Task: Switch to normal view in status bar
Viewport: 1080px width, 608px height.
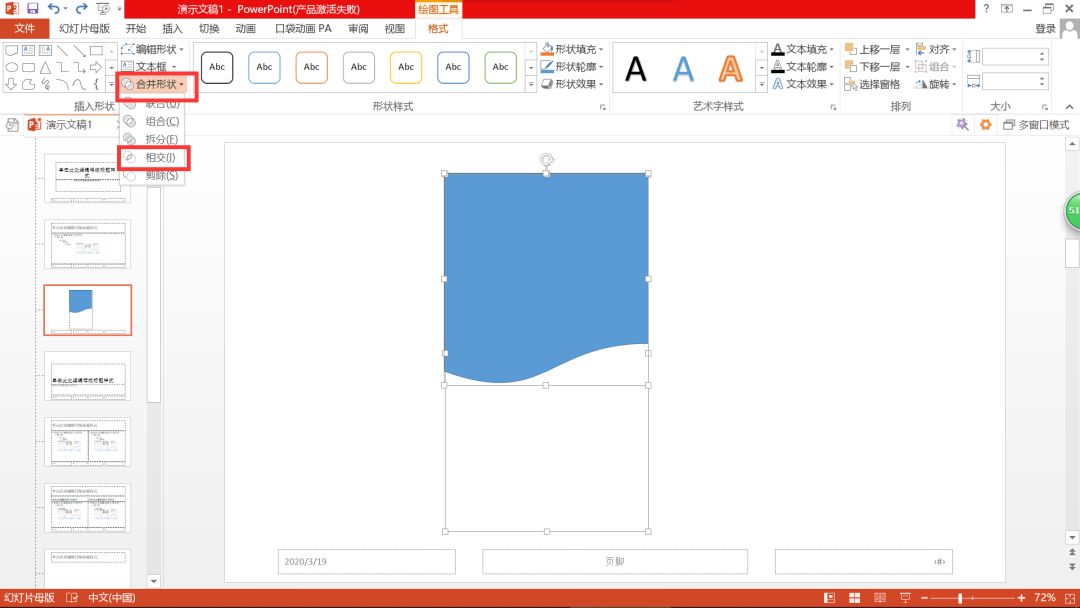Action: [828, 598]
